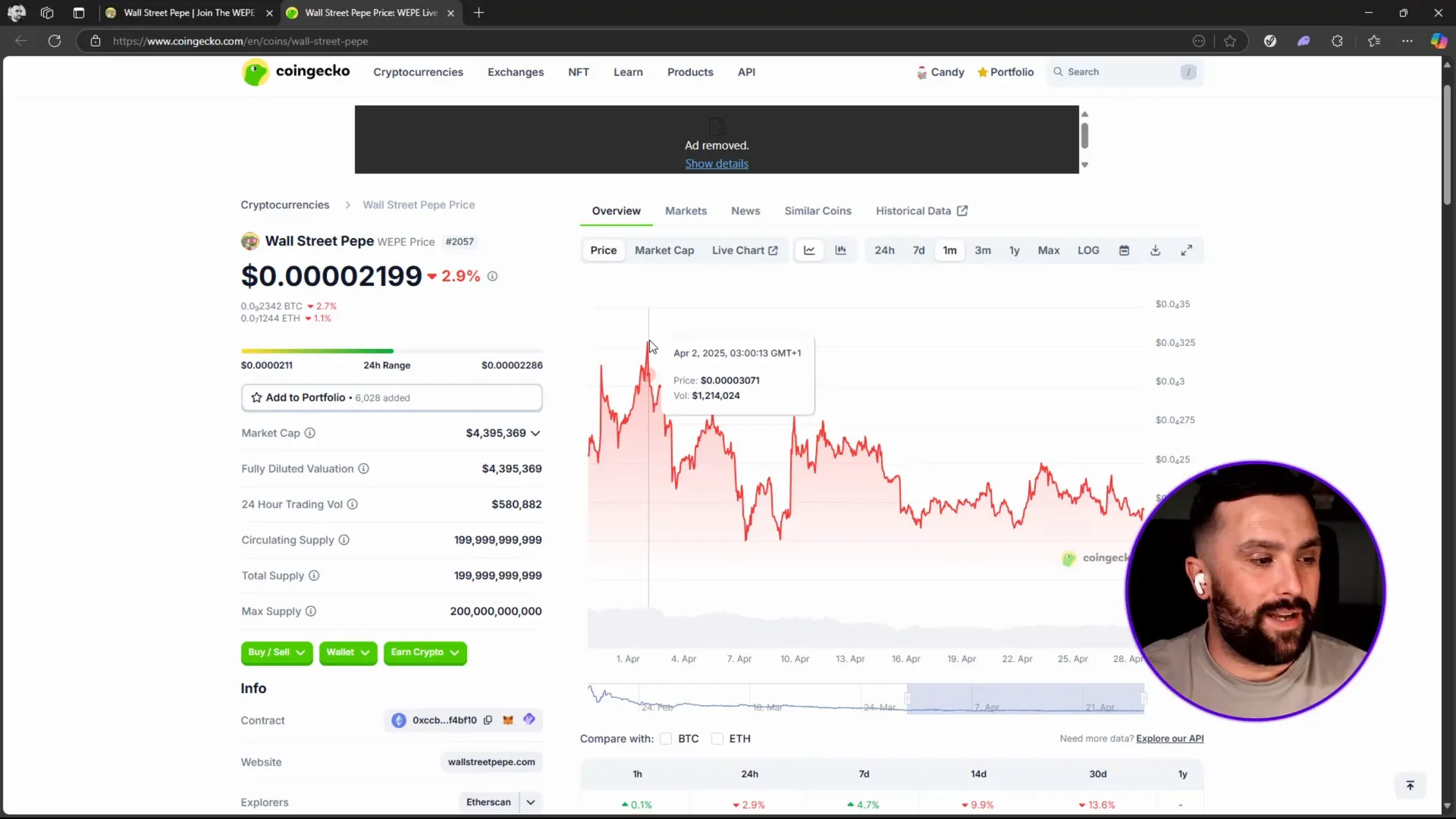
Task: Open the Products nav menu
Action: click(x=690, y=72)
